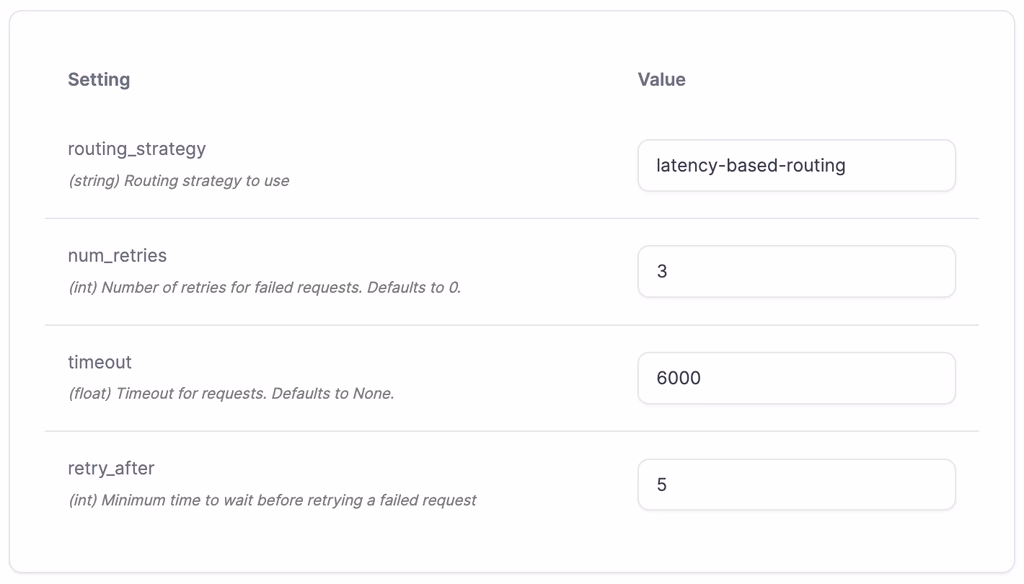Image resolution: width=1024 pixels, height=584 pixels.
Task: Select the num_retries input showing 3
Action: tap(796, 271)
